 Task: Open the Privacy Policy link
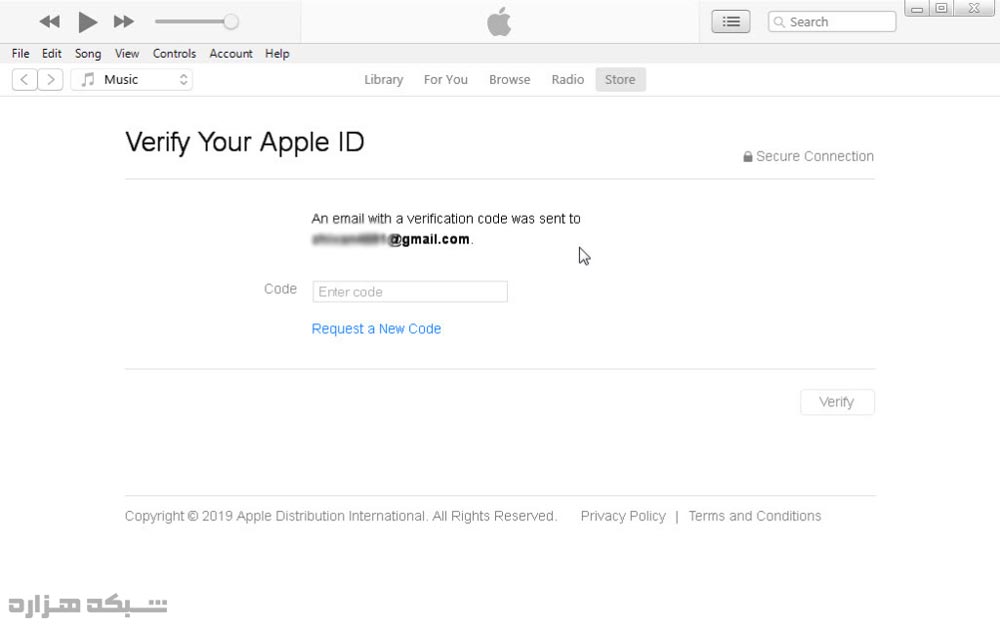point(623,516)
